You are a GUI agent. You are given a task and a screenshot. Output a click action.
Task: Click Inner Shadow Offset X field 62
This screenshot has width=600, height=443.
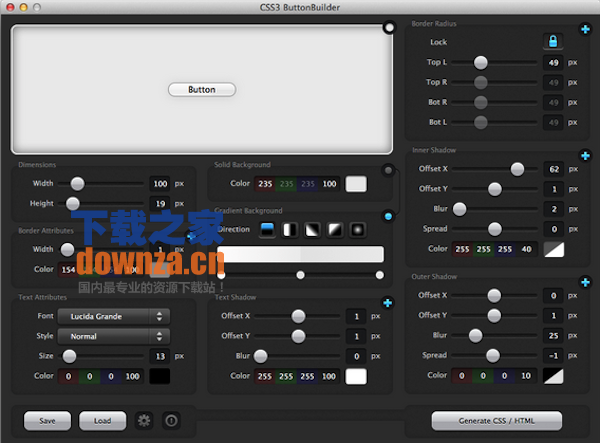point(554,169)
